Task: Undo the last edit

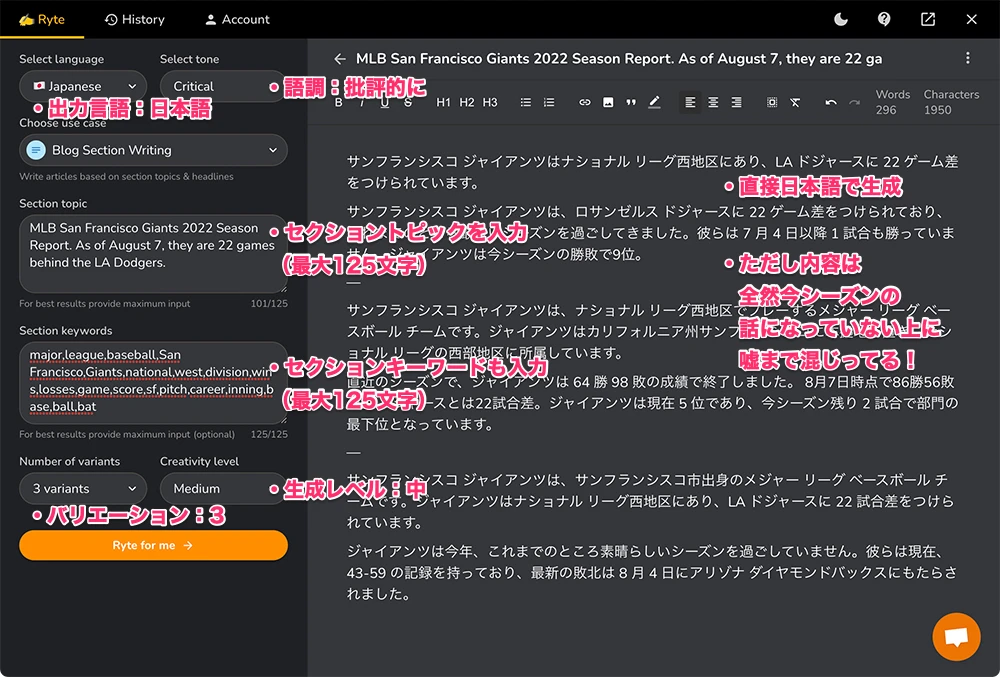Action: pos(830,102)
